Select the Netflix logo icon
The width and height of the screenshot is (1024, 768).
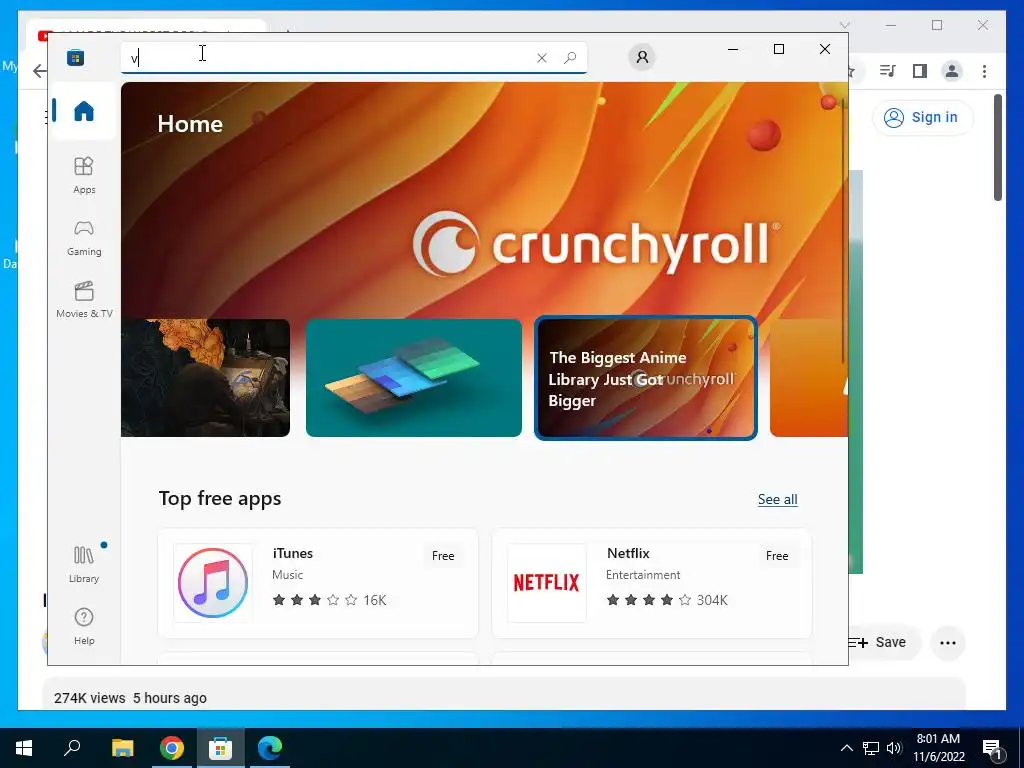[x=547, y=583]
